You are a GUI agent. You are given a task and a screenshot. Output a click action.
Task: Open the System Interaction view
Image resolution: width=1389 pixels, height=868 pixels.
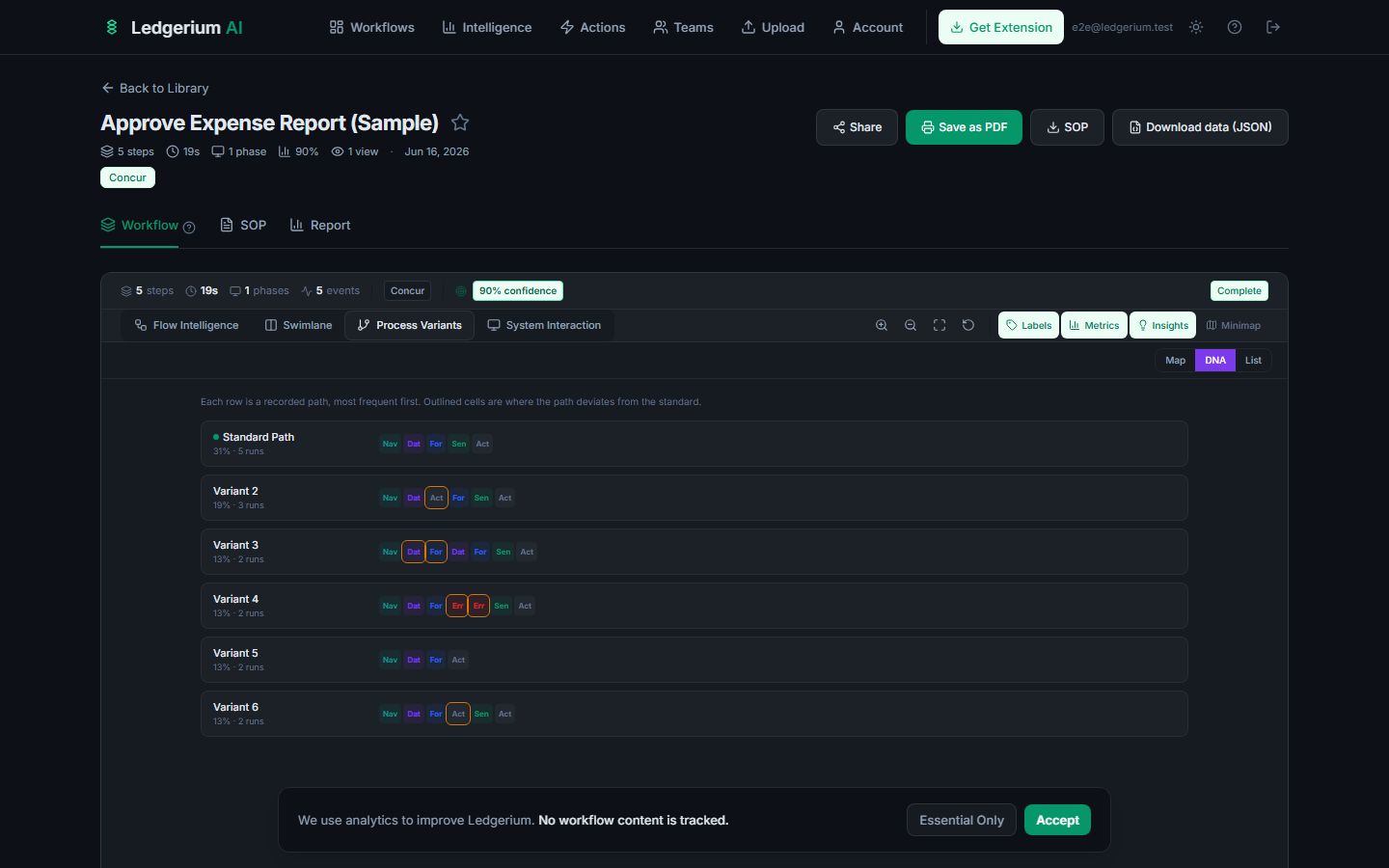[544, 325]
